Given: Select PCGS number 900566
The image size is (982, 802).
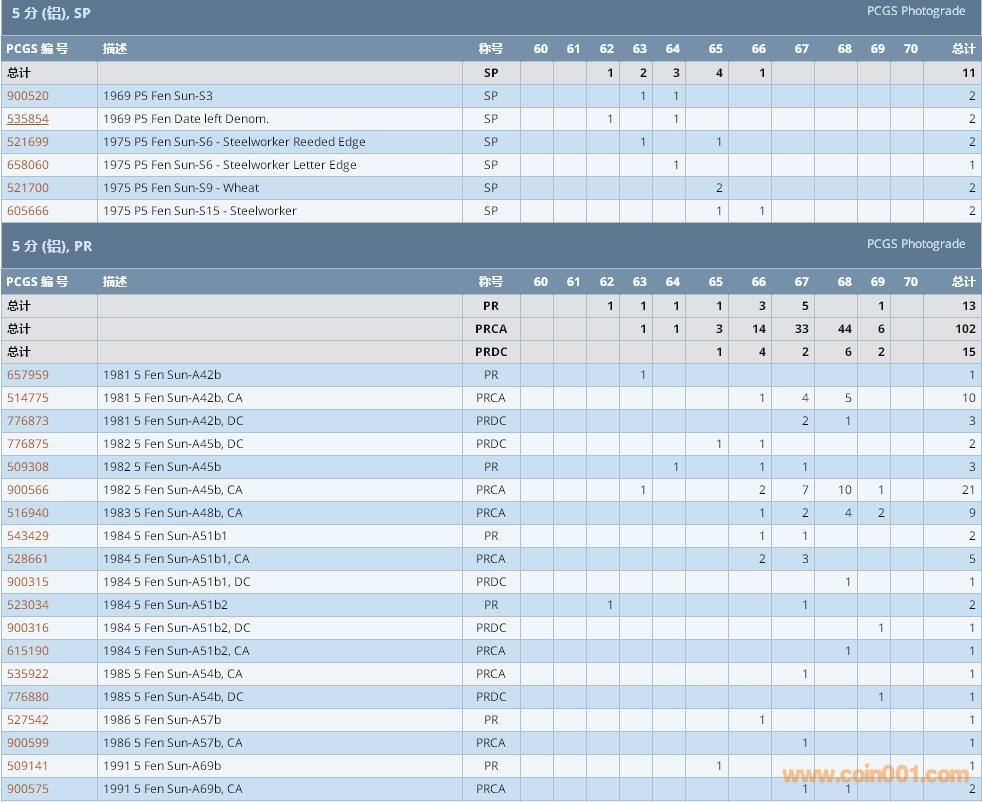Looking at the screenshot, I should (x=28, y=490).
